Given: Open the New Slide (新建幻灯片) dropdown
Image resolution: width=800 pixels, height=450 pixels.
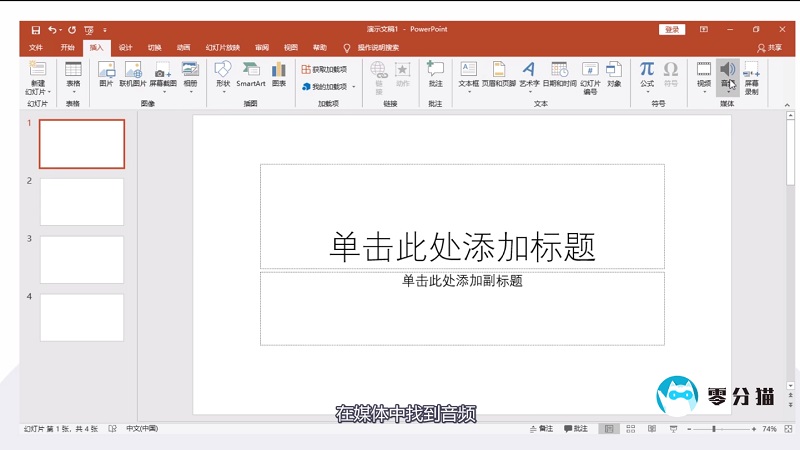Looking at the screenshot, I should [38, 90].
